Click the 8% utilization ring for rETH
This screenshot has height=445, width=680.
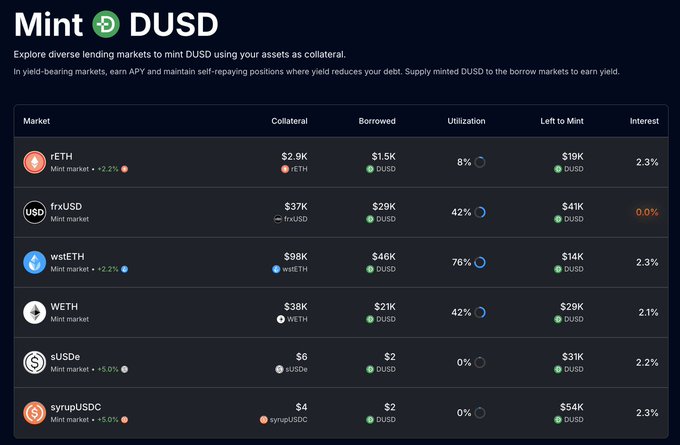[480, 162]
